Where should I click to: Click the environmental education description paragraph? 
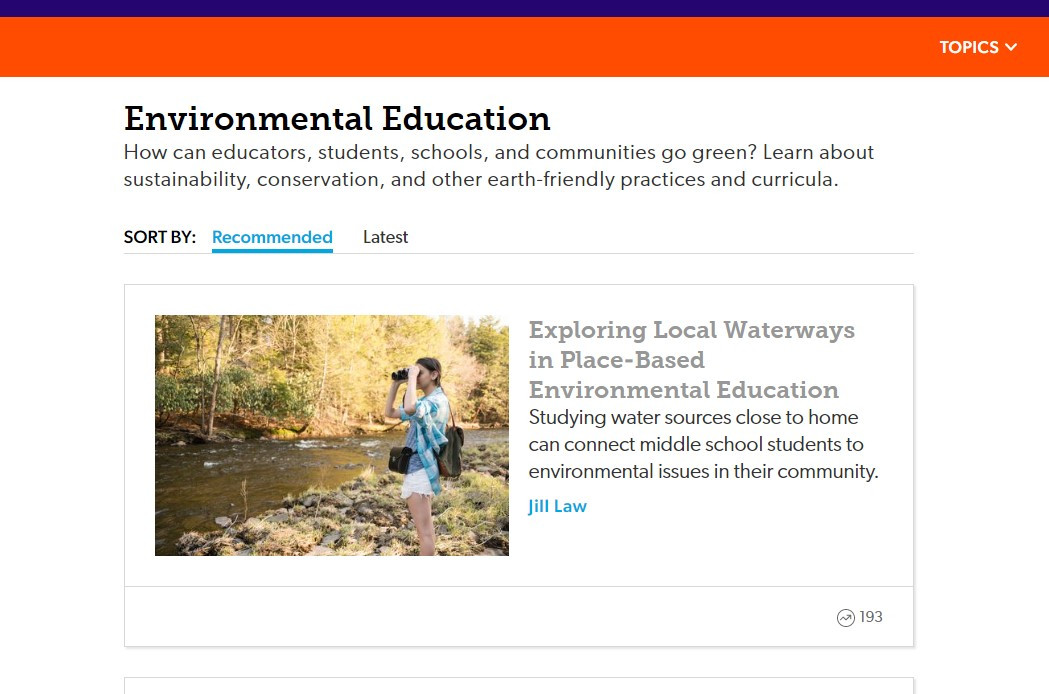pyautogui.click(x=498, y=166)
